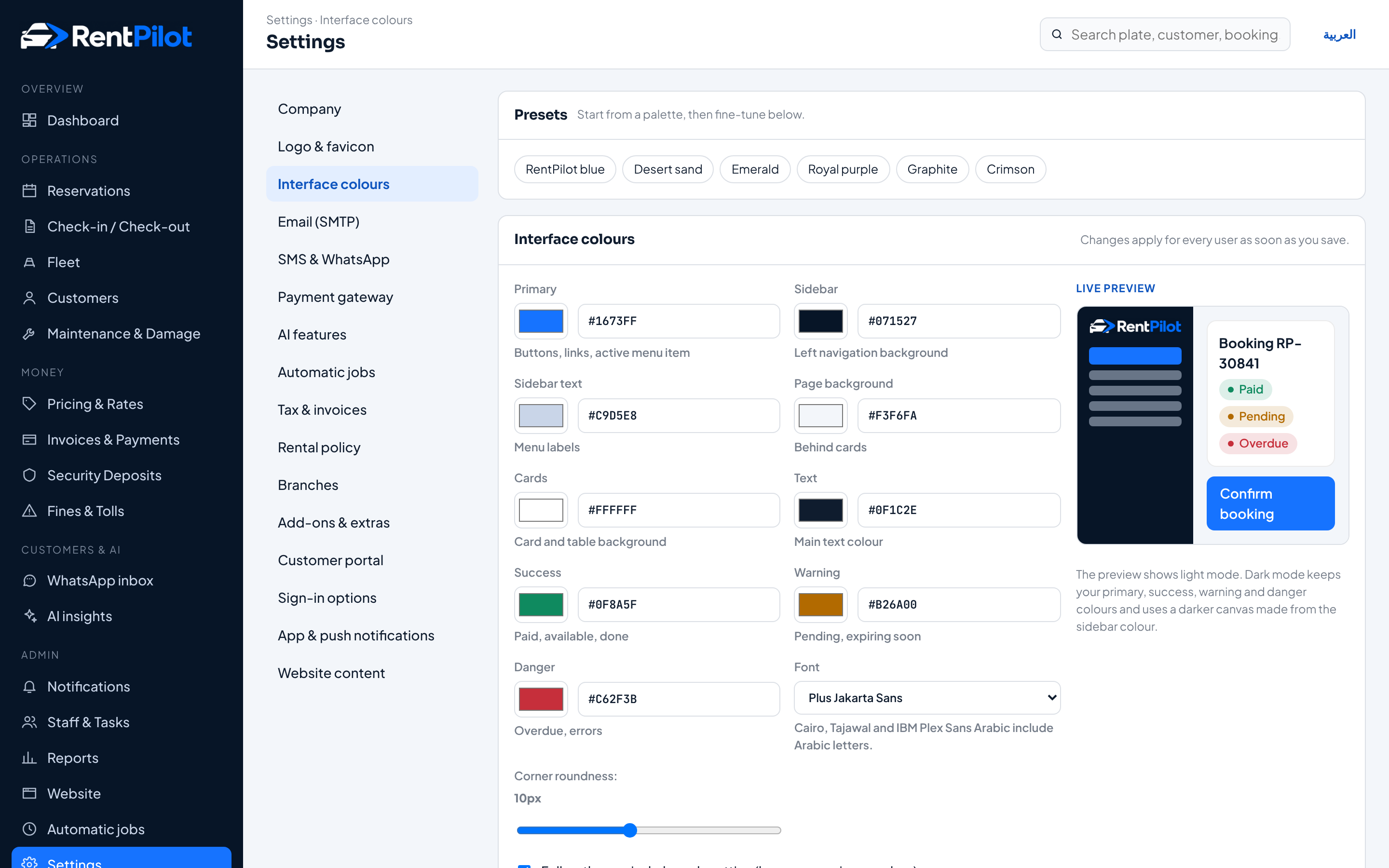Screen dimensions: 1389x868
Task: Open the Danger colour swatch
Action: 541,699
